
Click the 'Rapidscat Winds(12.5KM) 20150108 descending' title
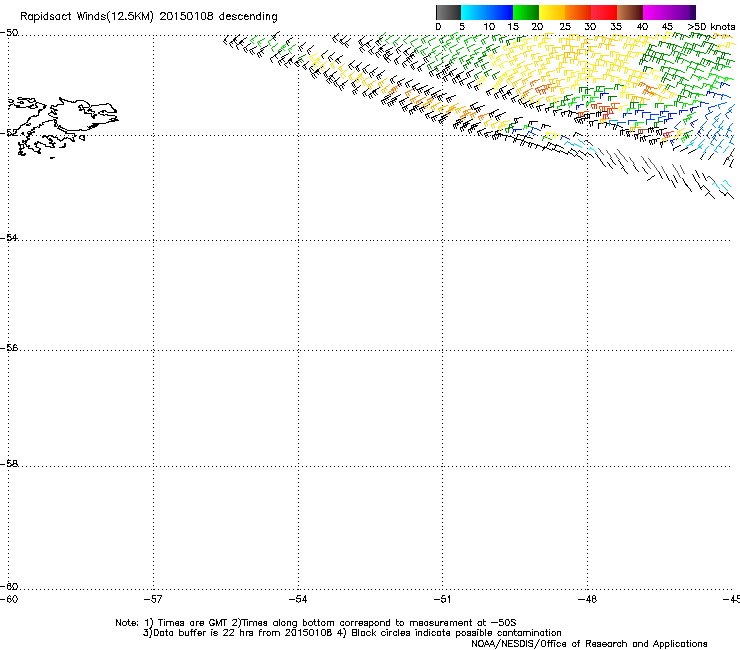(x=149, y=17)
